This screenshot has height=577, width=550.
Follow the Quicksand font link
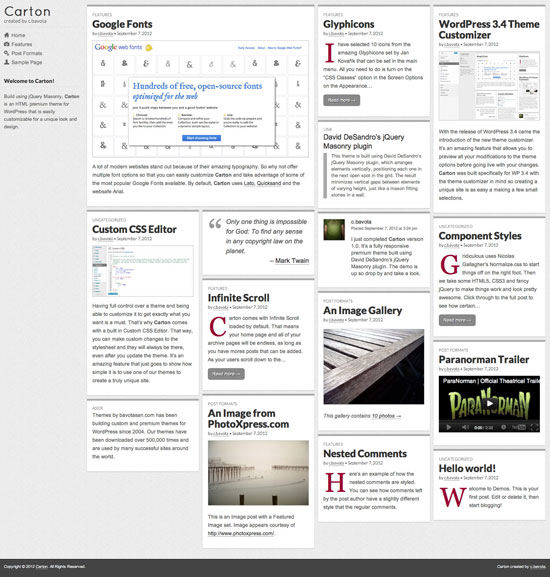pos(269,183)
